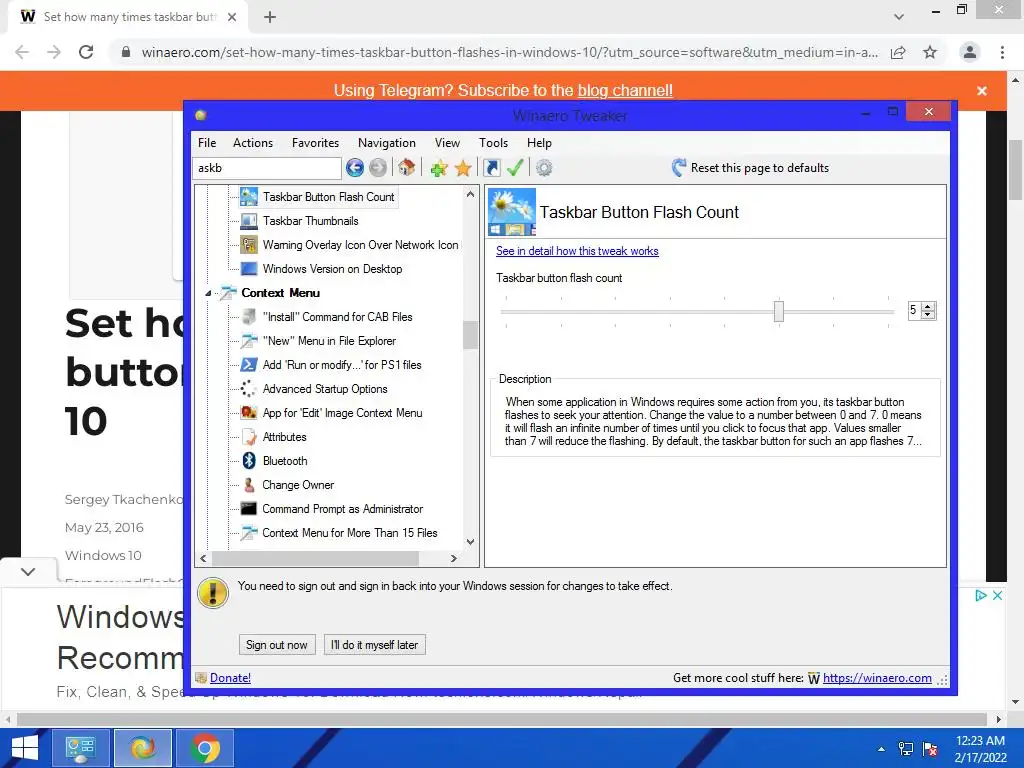Bookmark this page with Chrome star icon
The width and height of the screenshot is (1024, 768).
point(930,52)
